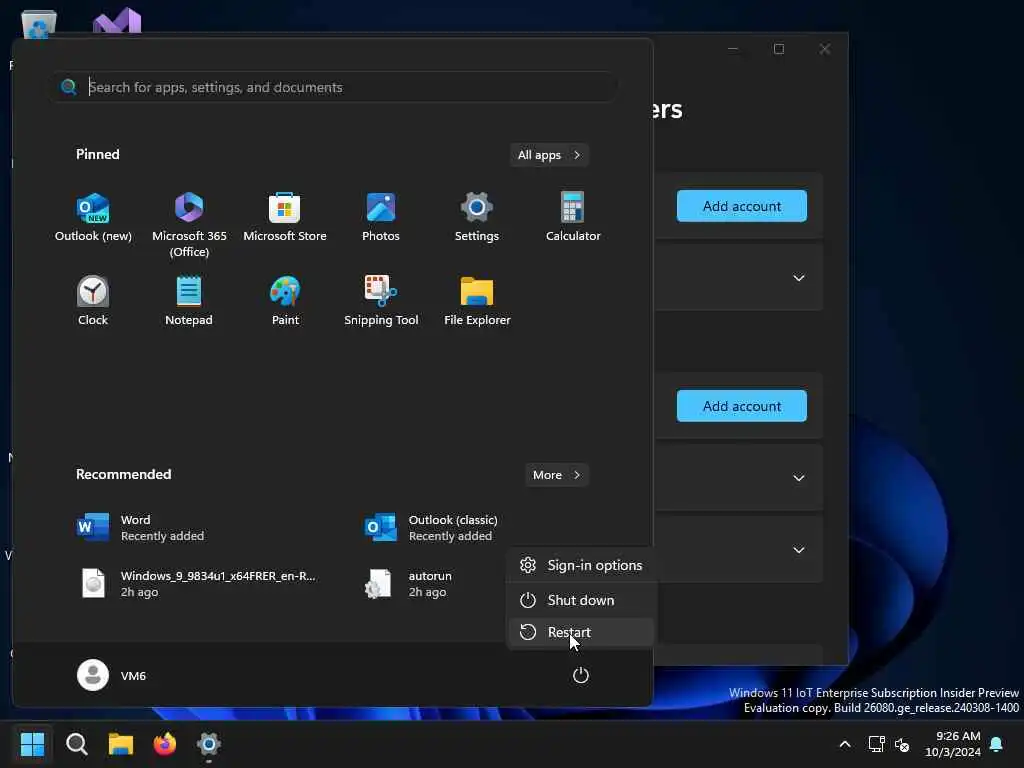The width and height of the screenshot is (1024, 768).
Task: Open the pinned Settings app
Action: click(x=477, y=218)
